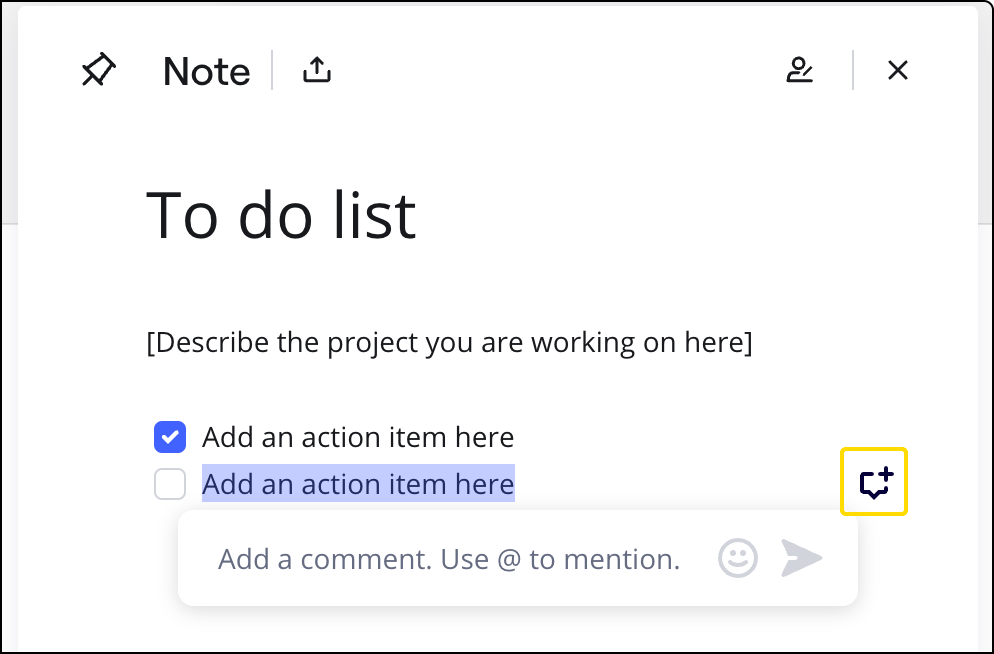Open the emoji picker smiley icon
994x654 pixels.
point(738,558)
